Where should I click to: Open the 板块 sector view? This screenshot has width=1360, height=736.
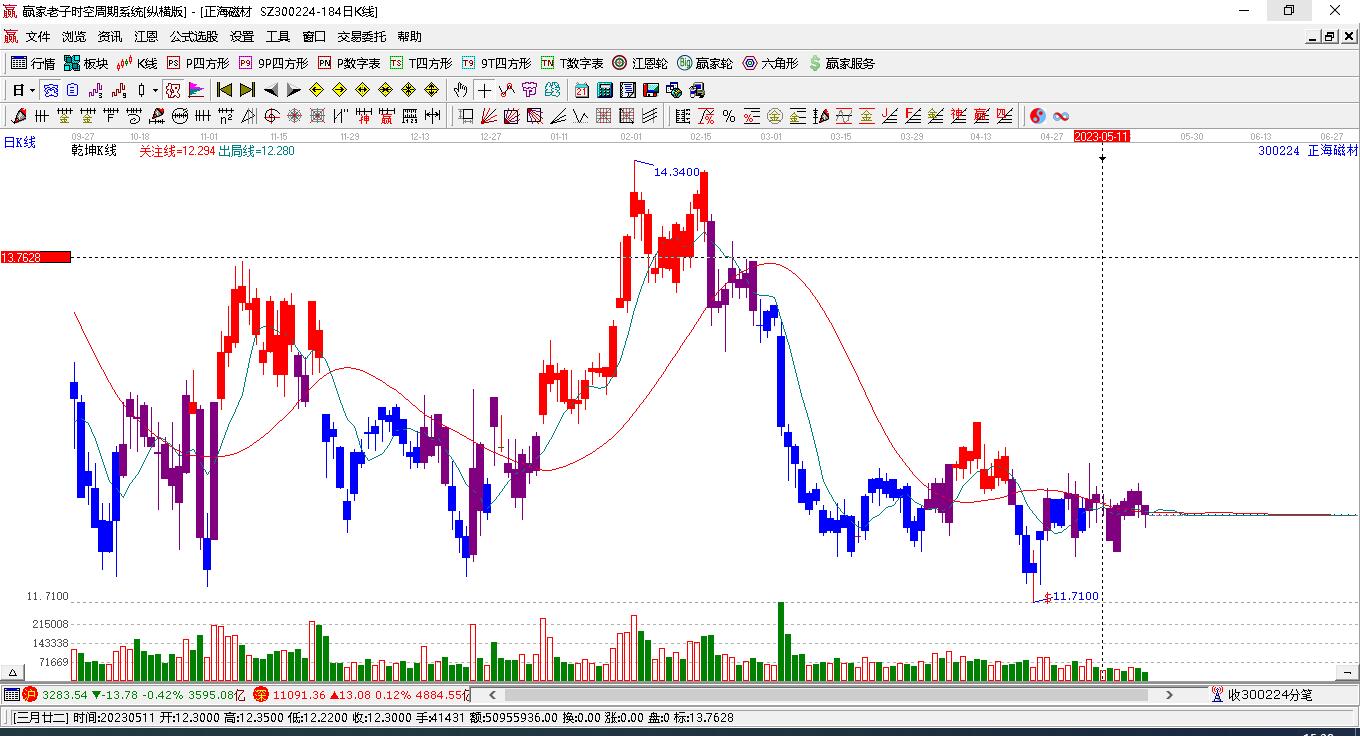click(x=86, y=63)
